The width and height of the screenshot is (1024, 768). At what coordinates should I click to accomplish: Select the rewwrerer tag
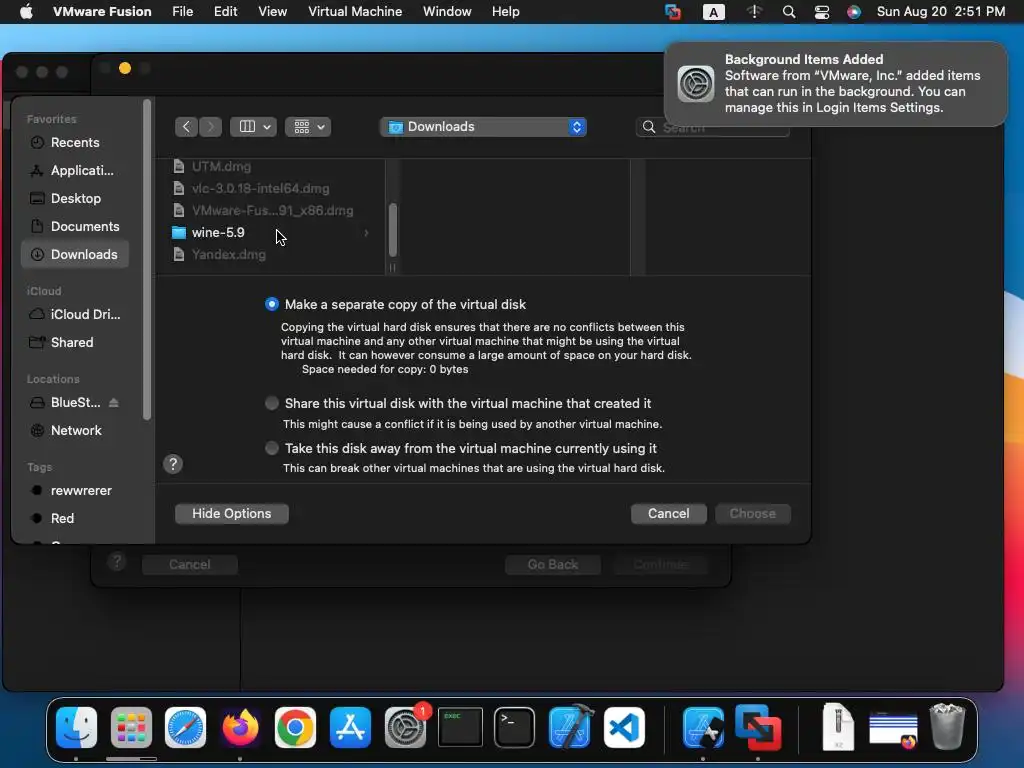tap(75, 490)
